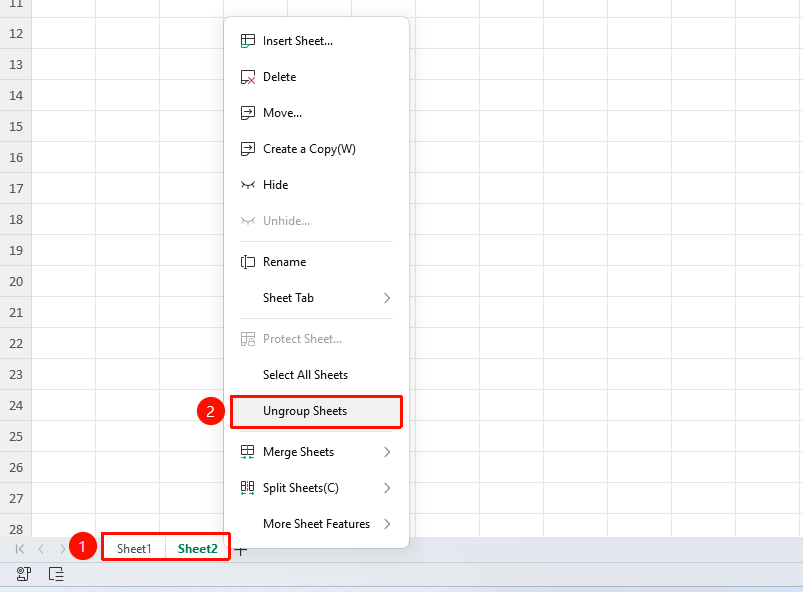Click the Merge Sheets icon
Image resolution: width=803 pixels, height=592 pixels.
click(248, 452)
